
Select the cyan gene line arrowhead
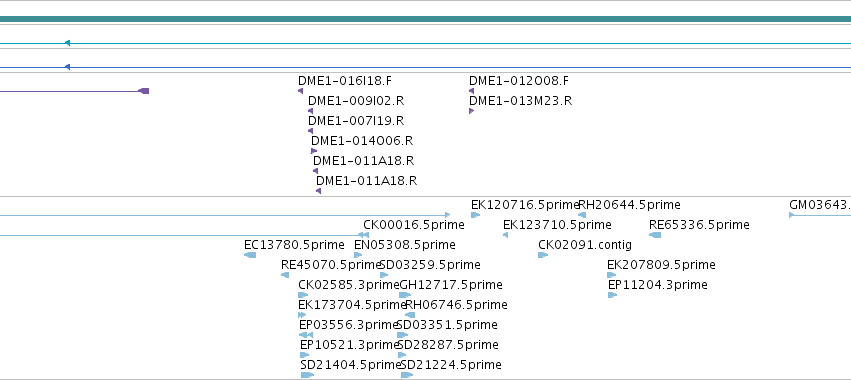click(67, 43)
